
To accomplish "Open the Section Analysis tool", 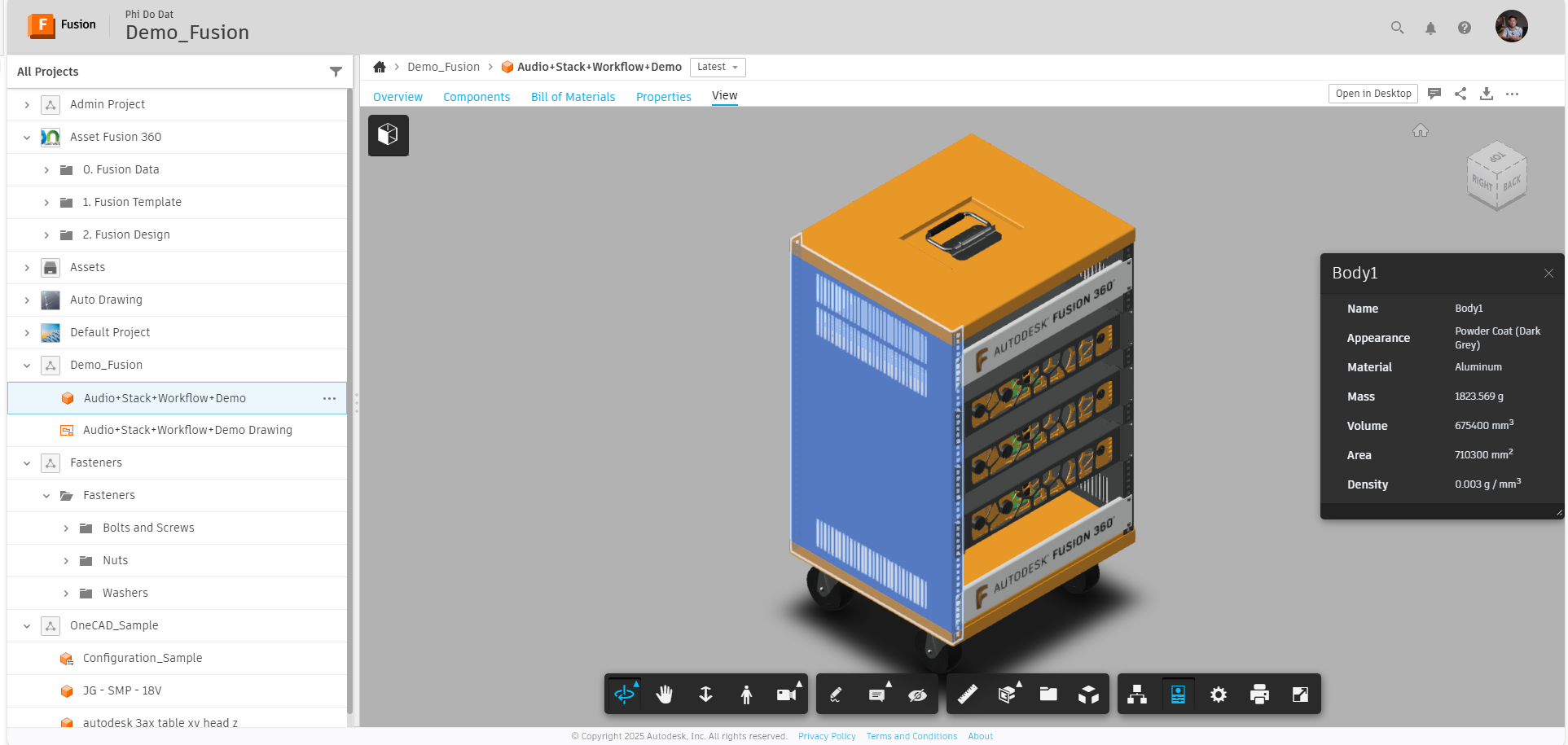I will click(1008, 695).
